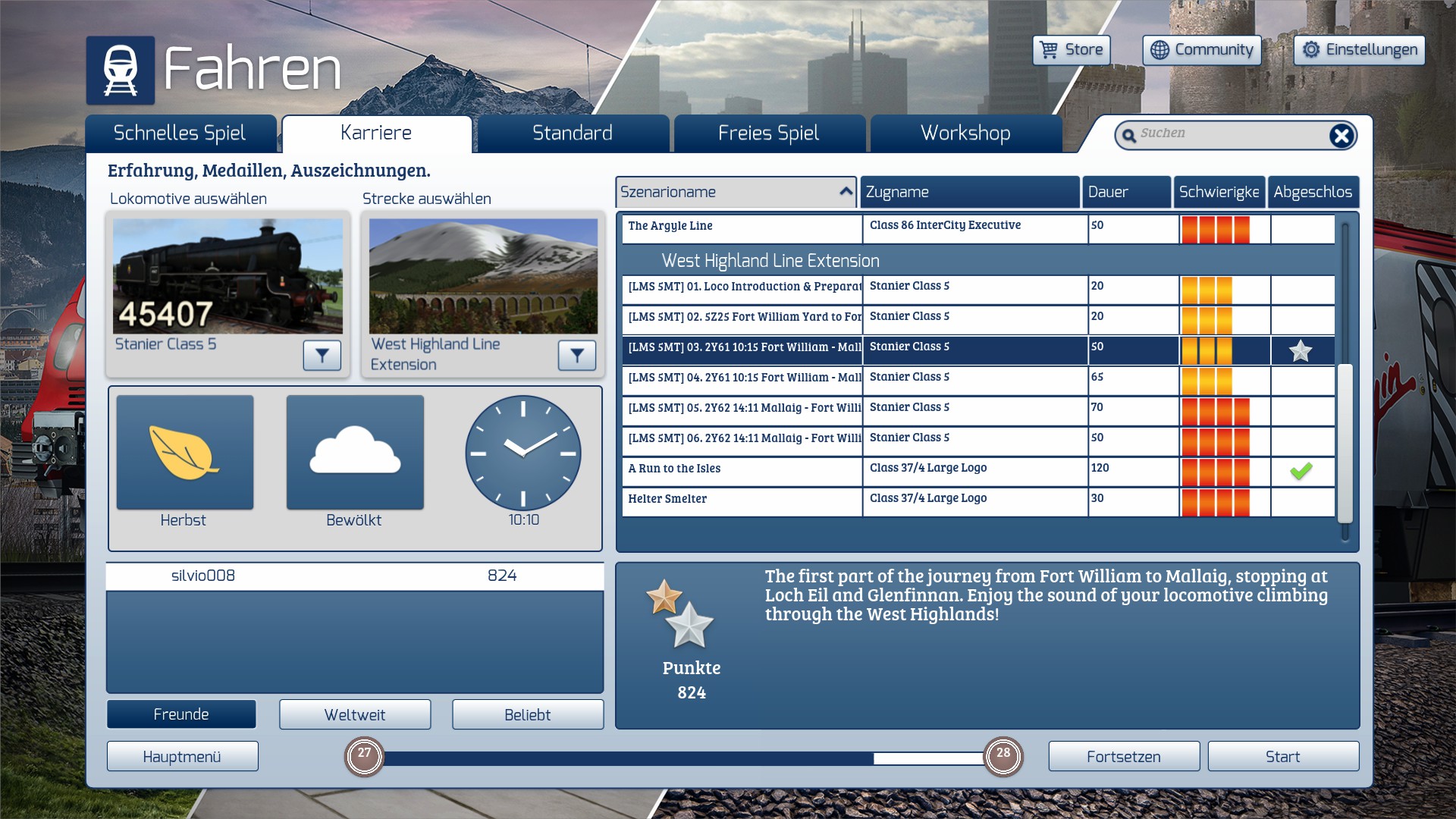This screenshot has height=819, width=1456.
Task: Open the route filter dropdown
Action: [x=576, y=355]
